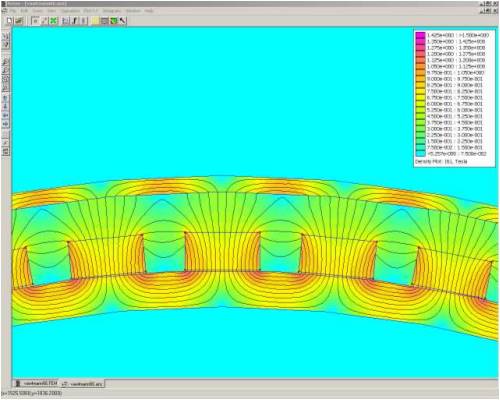Click the pan-left arrow icon on the left toolbar

click(x=6, y=115)
